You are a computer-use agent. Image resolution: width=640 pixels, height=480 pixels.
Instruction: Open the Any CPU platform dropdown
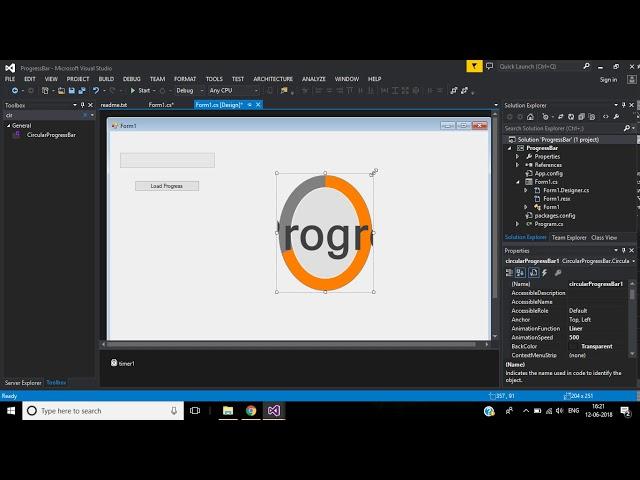pos(234,91)
